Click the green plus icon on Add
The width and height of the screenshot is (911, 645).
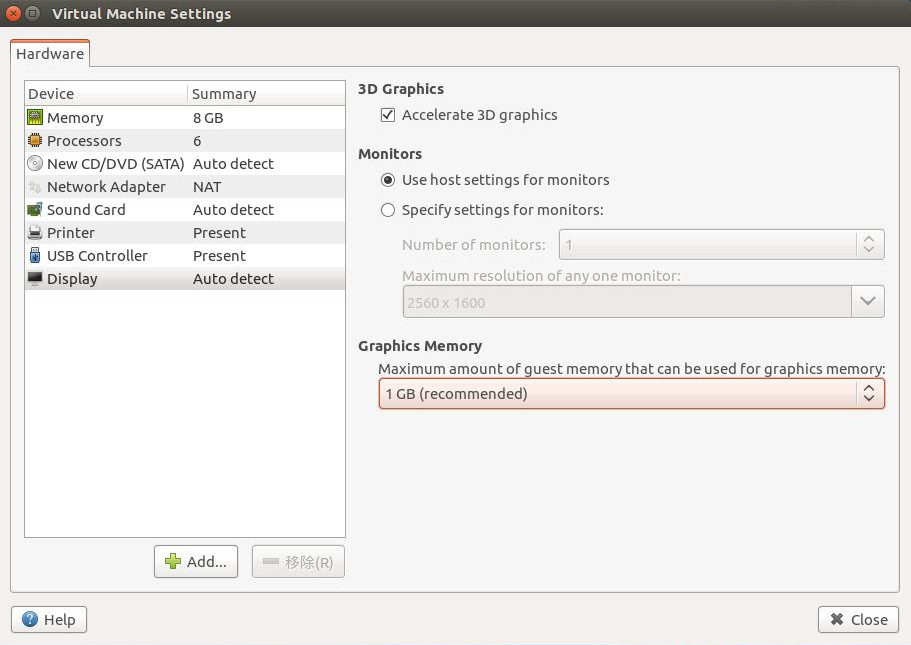173,561
